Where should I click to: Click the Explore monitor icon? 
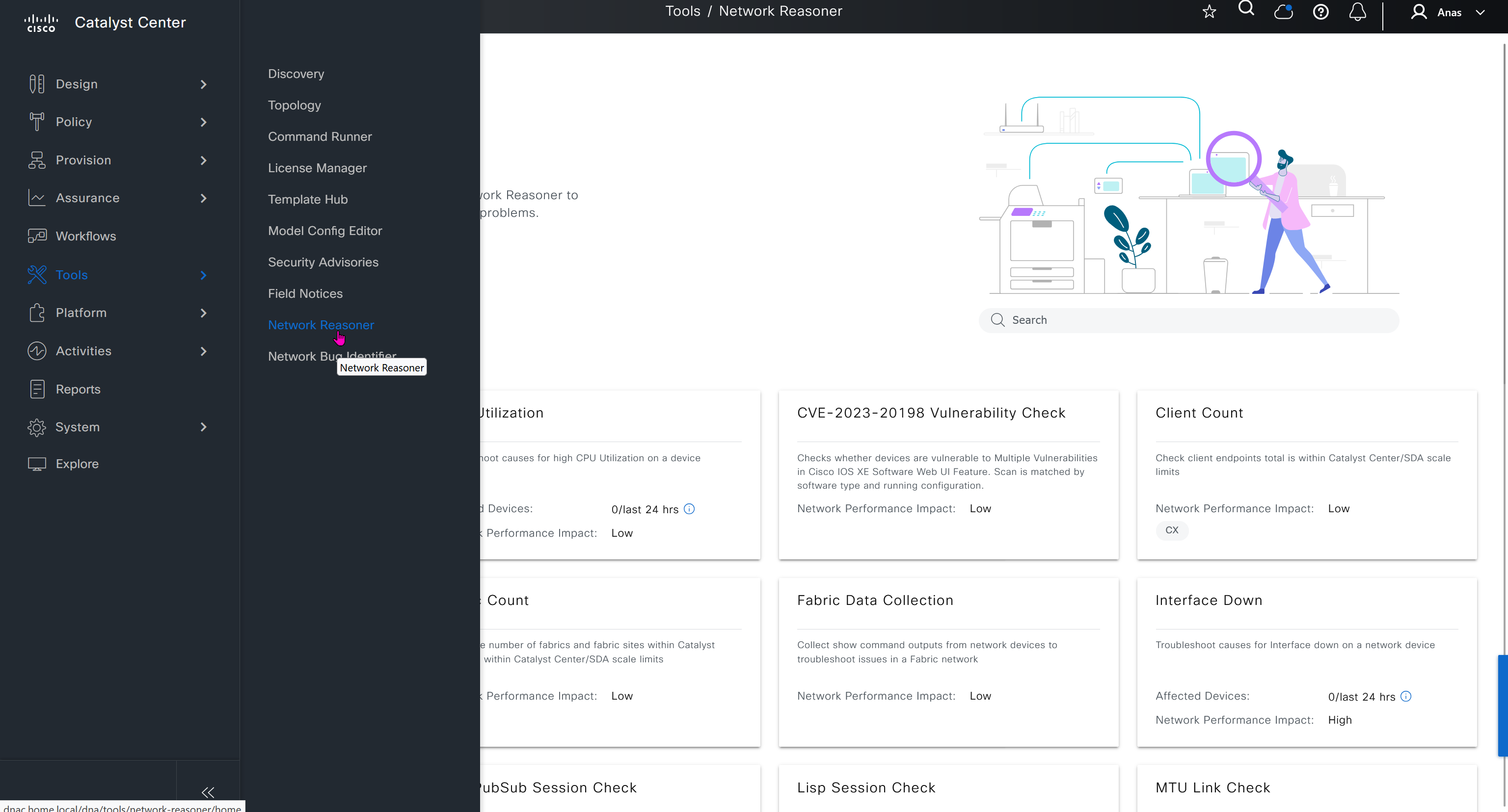click(x=37, y=464)
